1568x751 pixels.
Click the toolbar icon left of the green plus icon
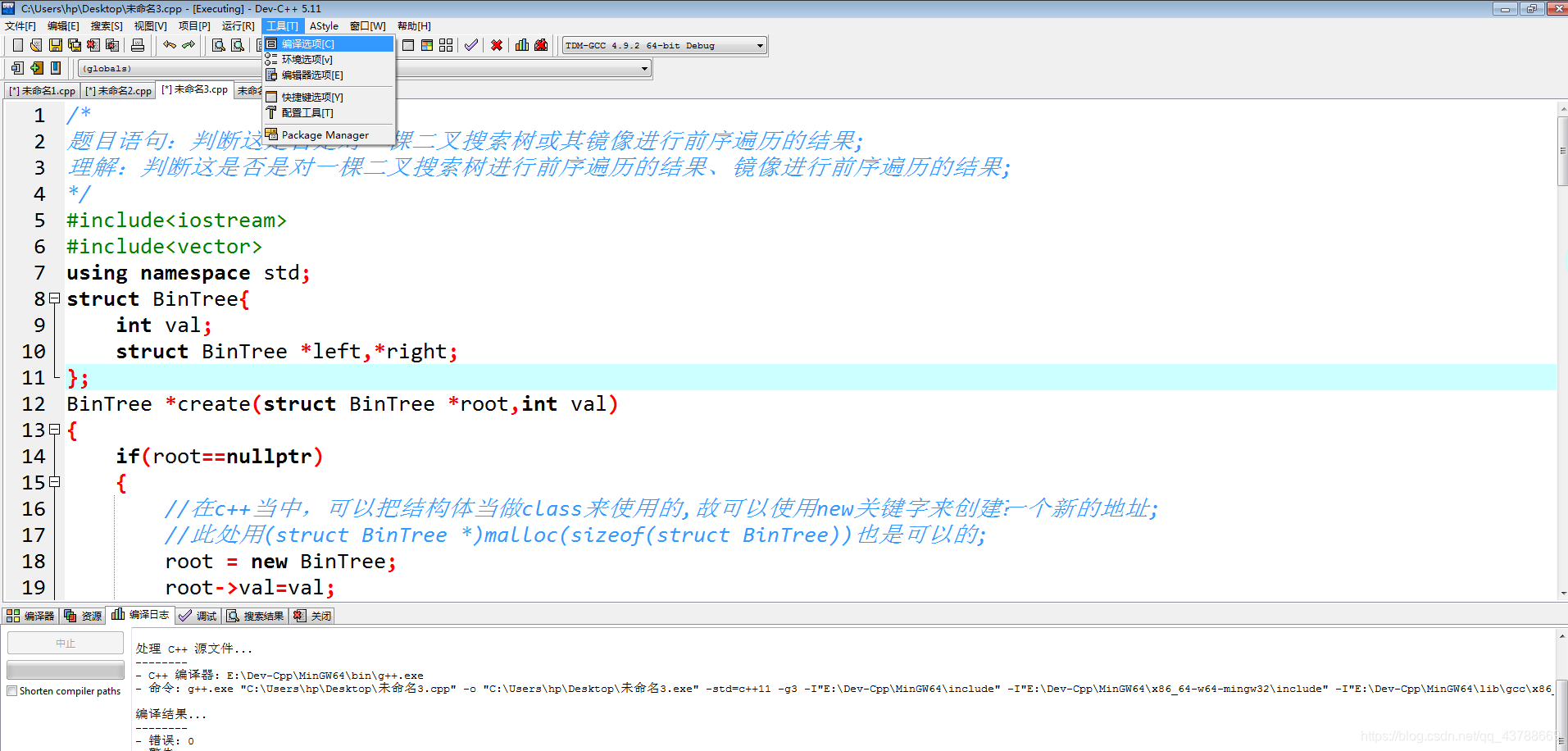[18, 68]
